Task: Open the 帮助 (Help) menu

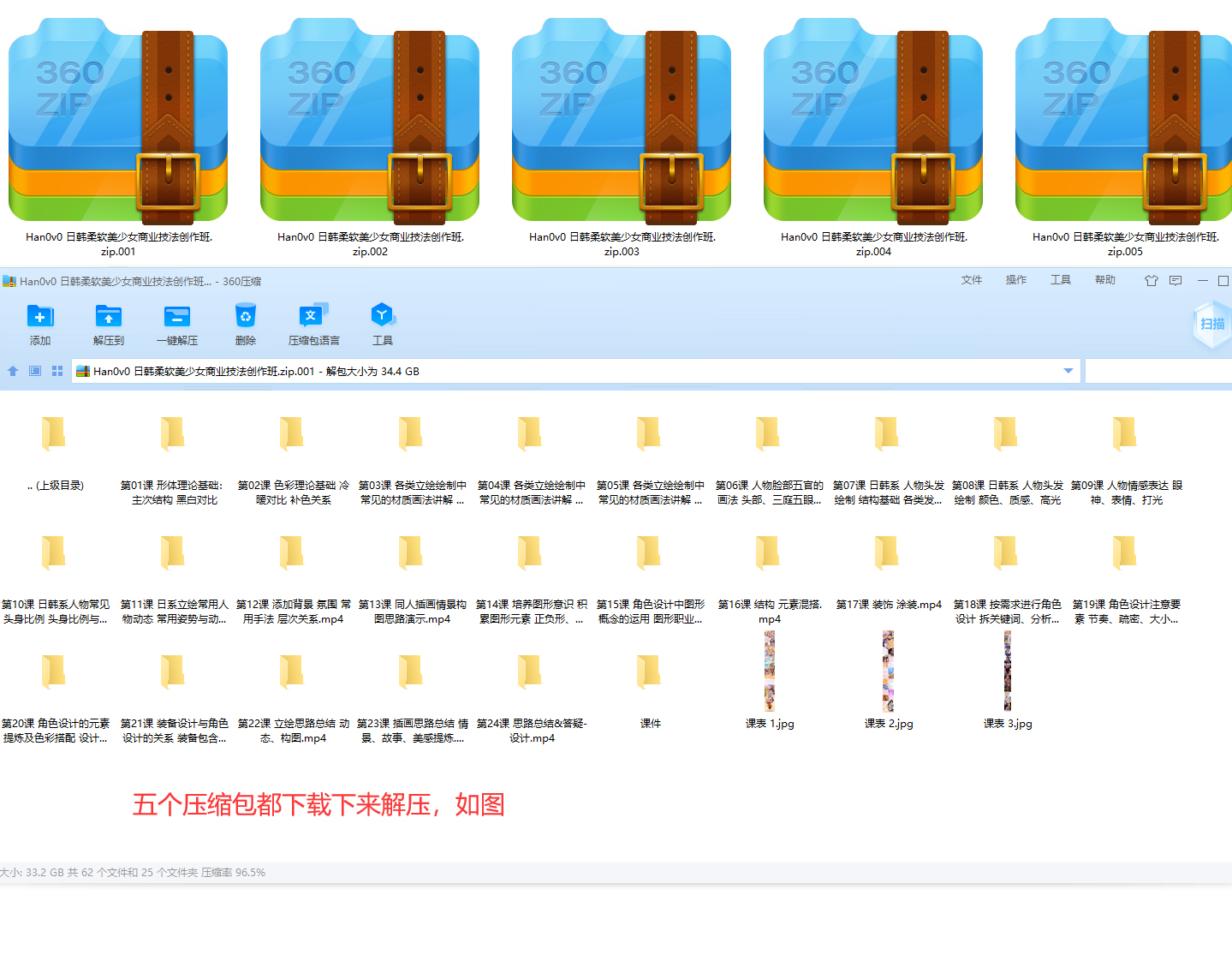Action: tap(1104, 280)
